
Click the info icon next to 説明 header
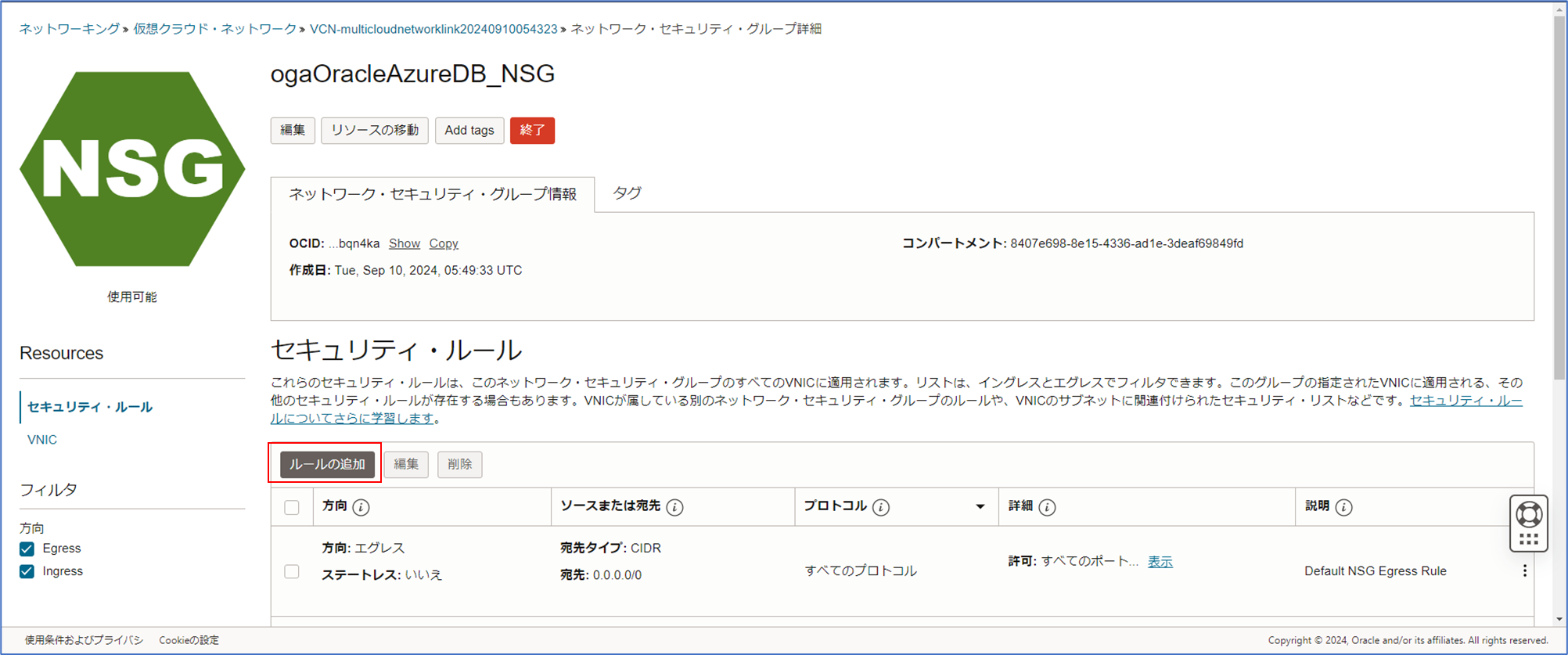click(1343, 507)
